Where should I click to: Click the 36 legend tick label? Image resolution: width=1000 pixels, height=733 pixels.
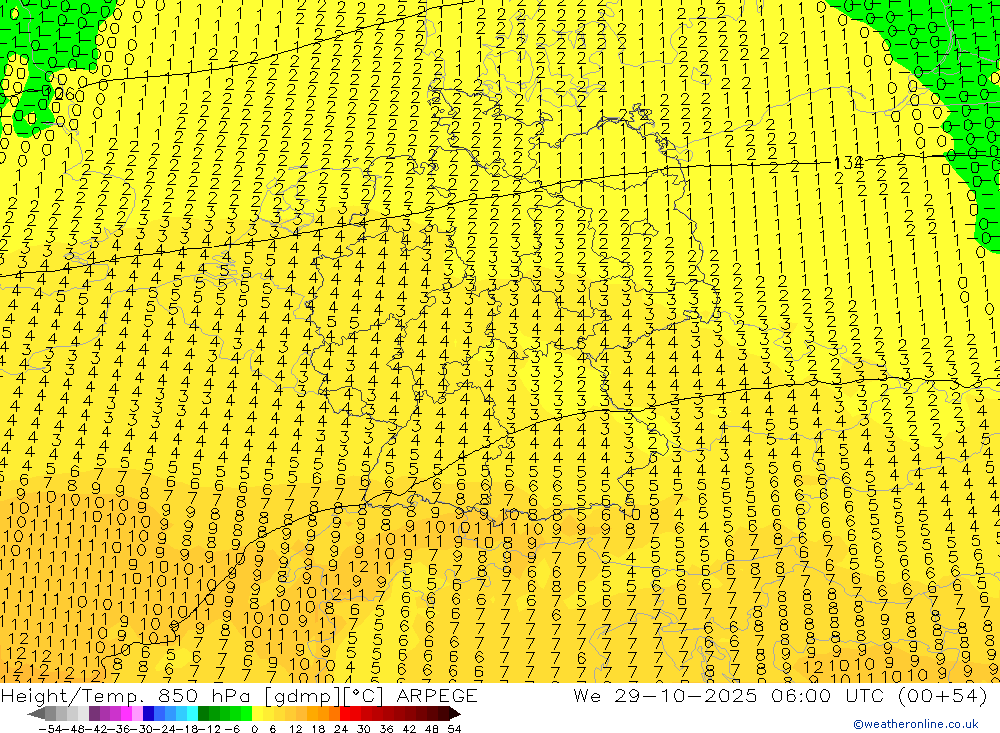pos(386,729)
